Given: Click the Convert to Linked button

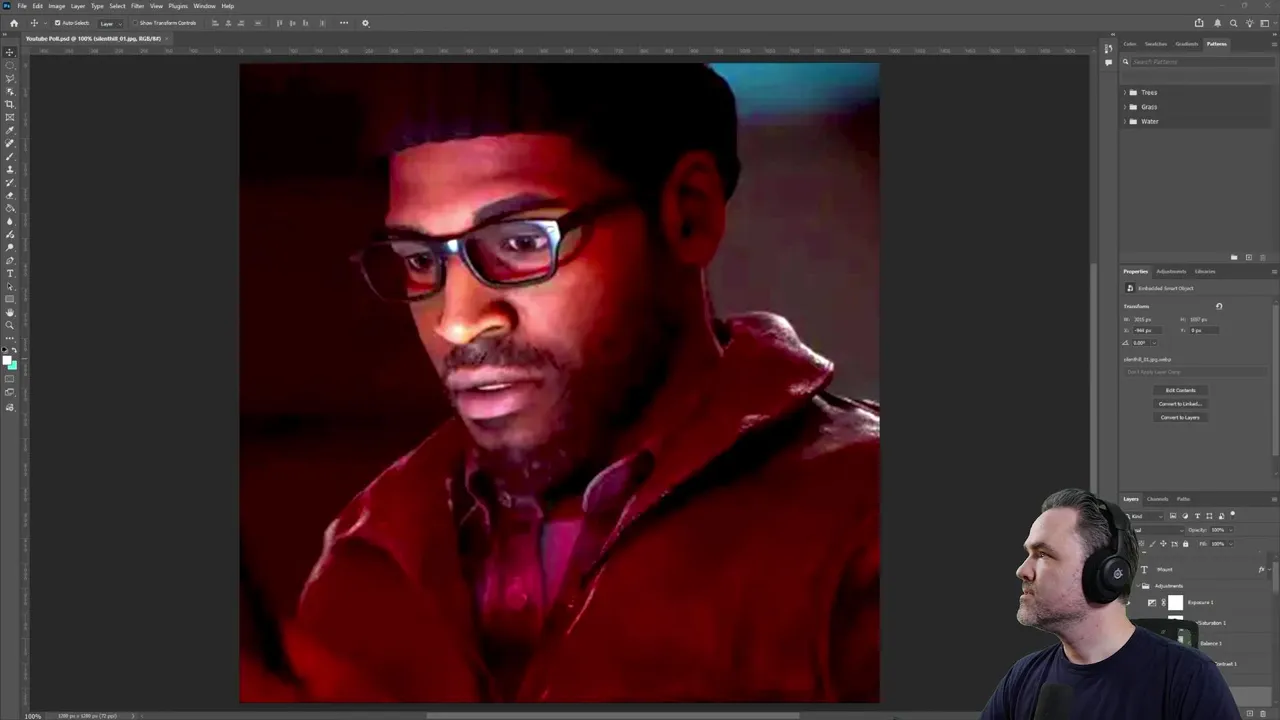Looking at the screenshot, I should (x=1180, y=404).
